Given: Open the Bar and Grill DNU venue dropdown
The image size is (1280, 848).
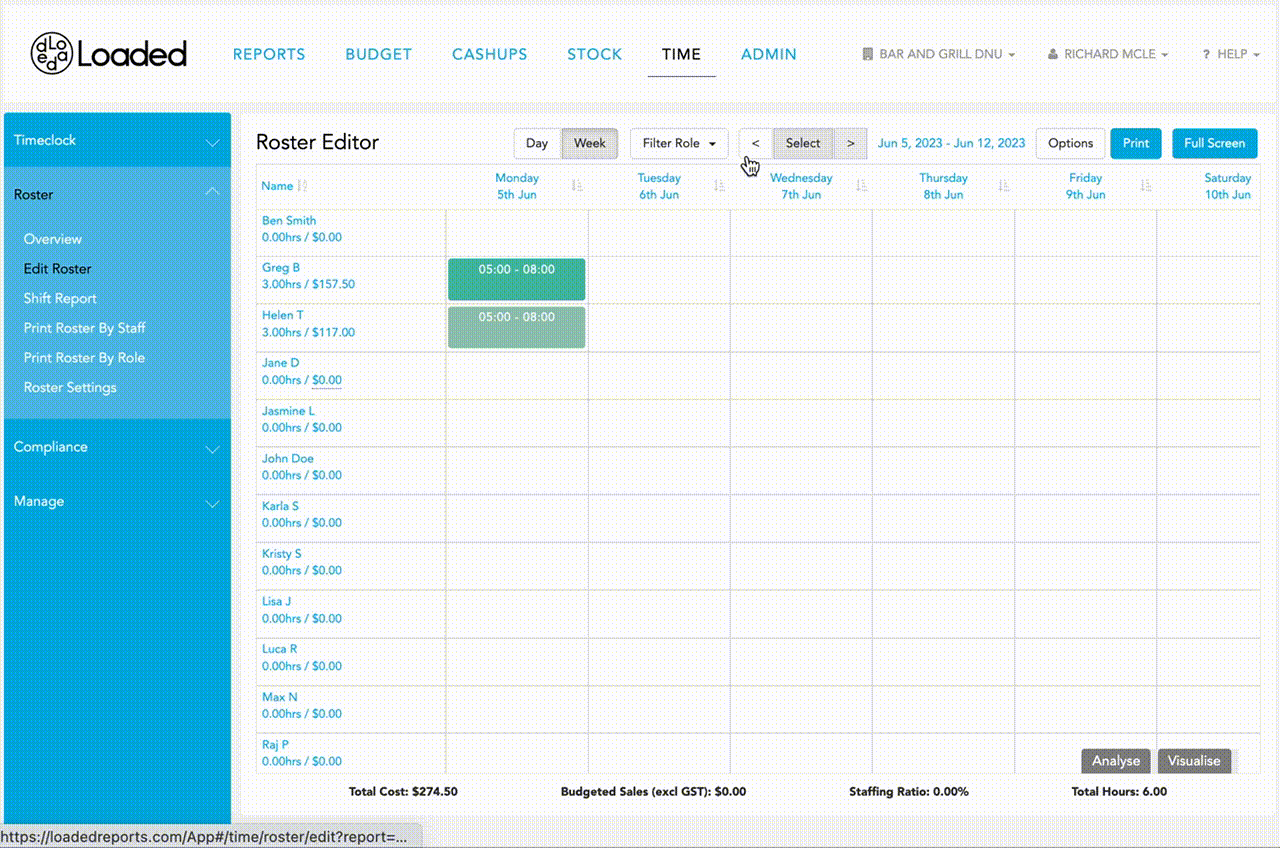Looking at the screenshot, I should [939, 54].
